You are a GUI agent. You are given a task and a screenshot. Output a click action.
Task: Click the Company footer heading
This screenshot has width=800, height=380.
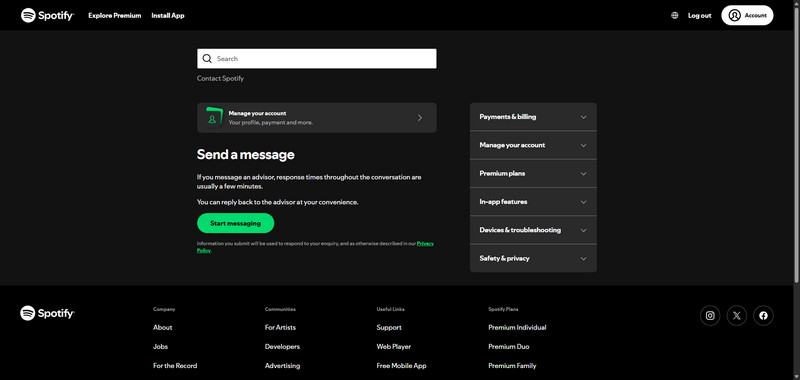click(164, 310)
